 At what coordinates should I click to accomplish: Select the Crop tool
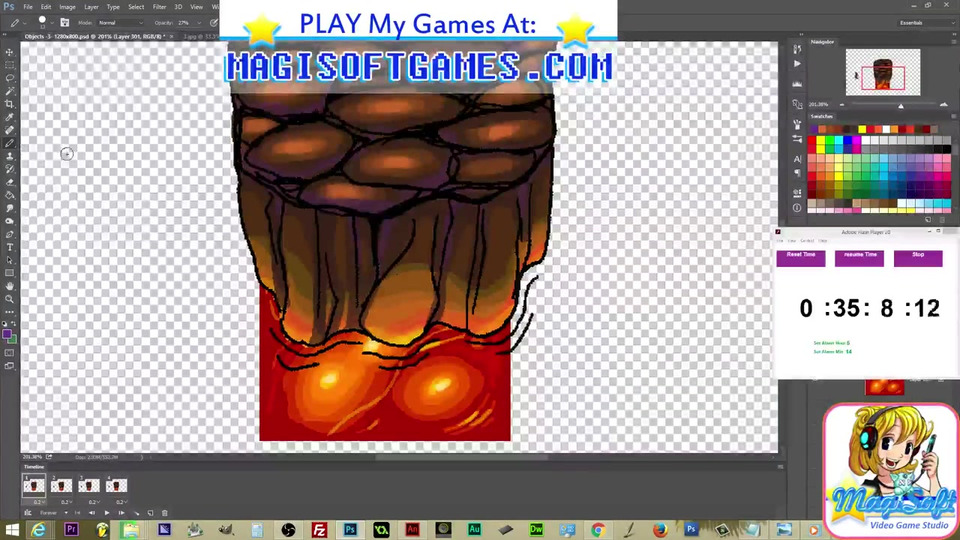(9, 104)
